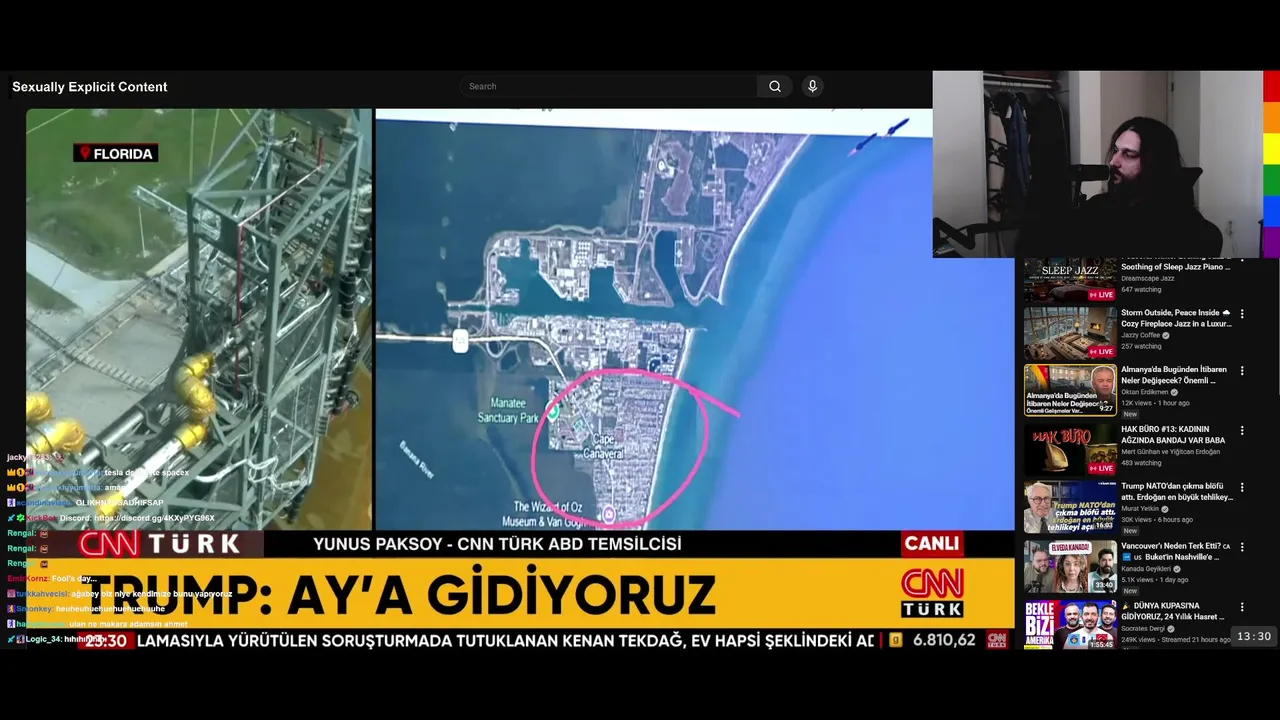Open the Sleep Jazz live stream thumbnail
Viewport: 1280px width, 720px height.
(1070, 280)
